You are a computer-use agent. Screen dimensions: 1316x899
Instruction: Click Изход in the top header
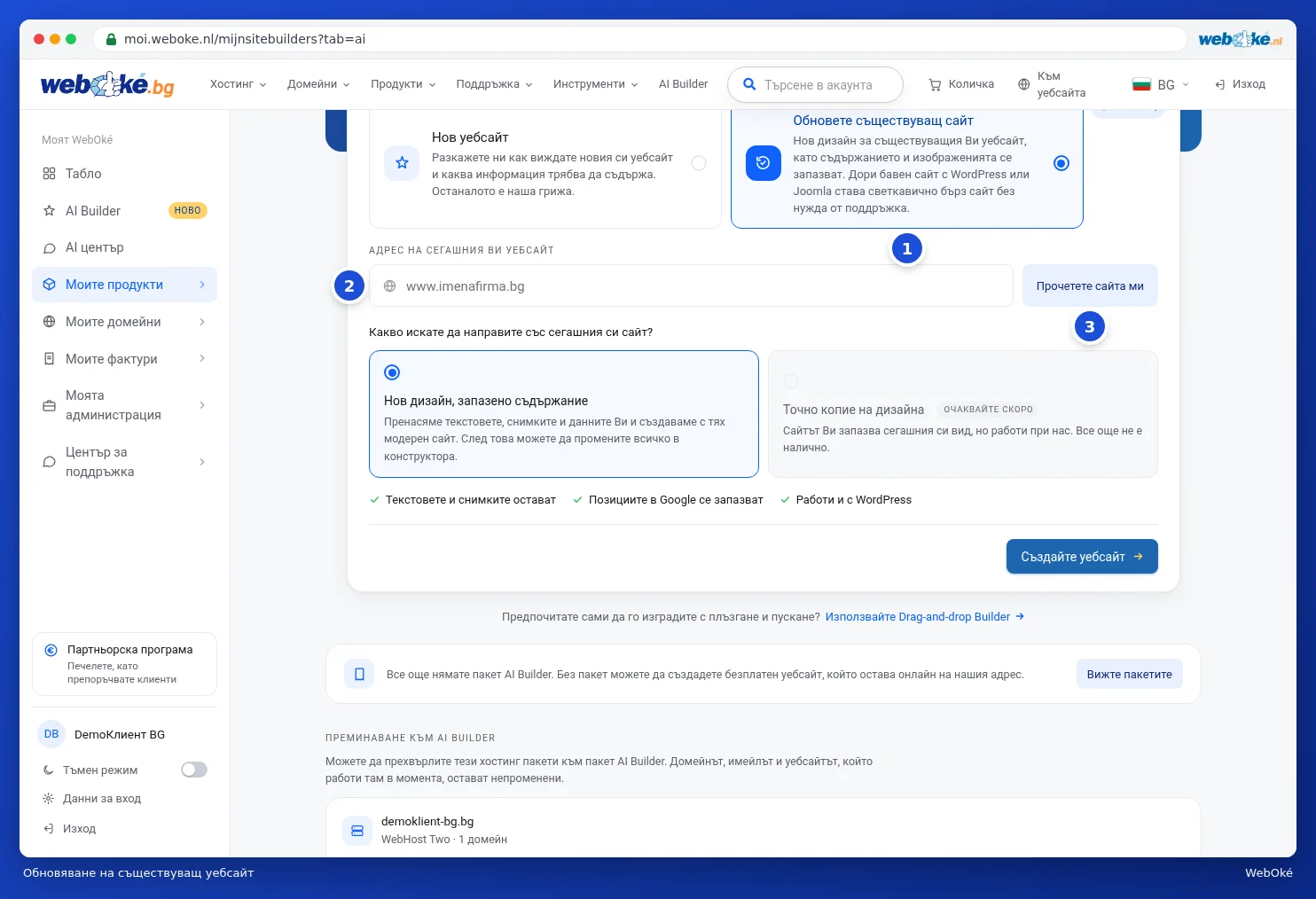[x=1240, y=84]
